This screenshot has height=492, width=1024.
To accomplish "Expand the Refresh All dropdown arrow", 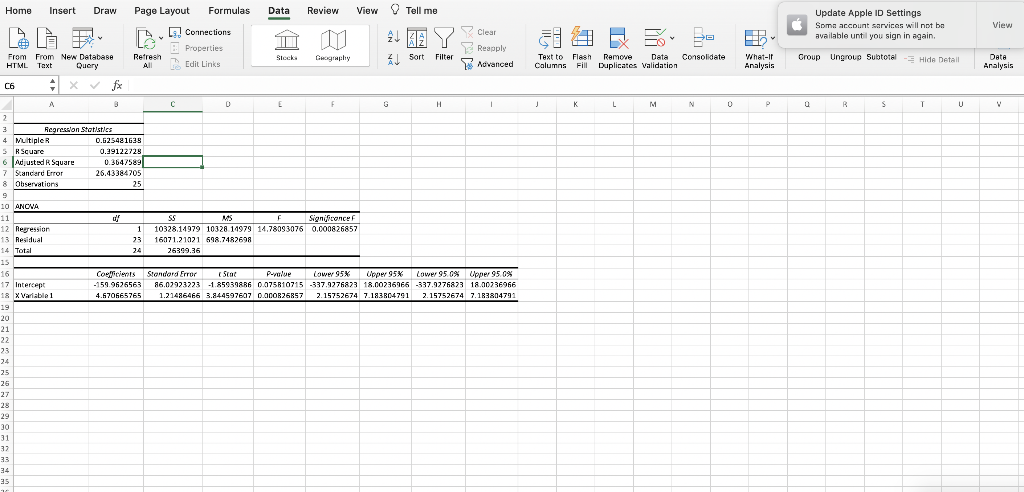I will pos(161,38).
